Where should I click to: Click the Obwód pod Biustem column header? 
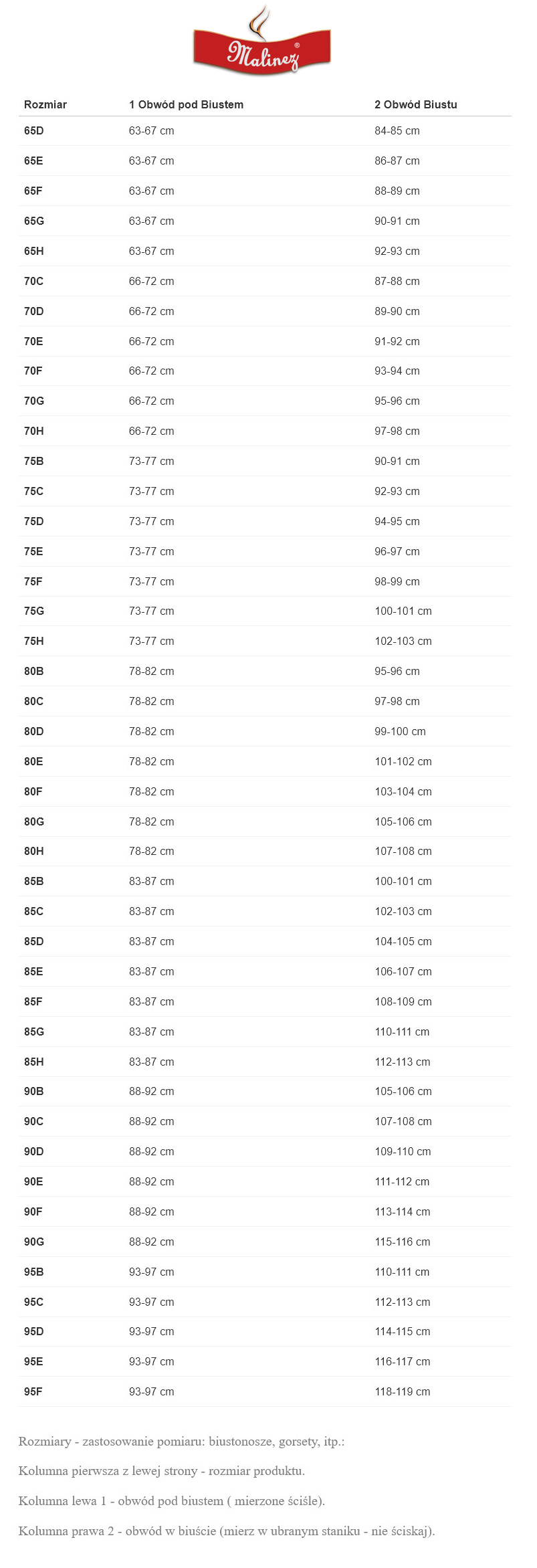coord(186,104)
